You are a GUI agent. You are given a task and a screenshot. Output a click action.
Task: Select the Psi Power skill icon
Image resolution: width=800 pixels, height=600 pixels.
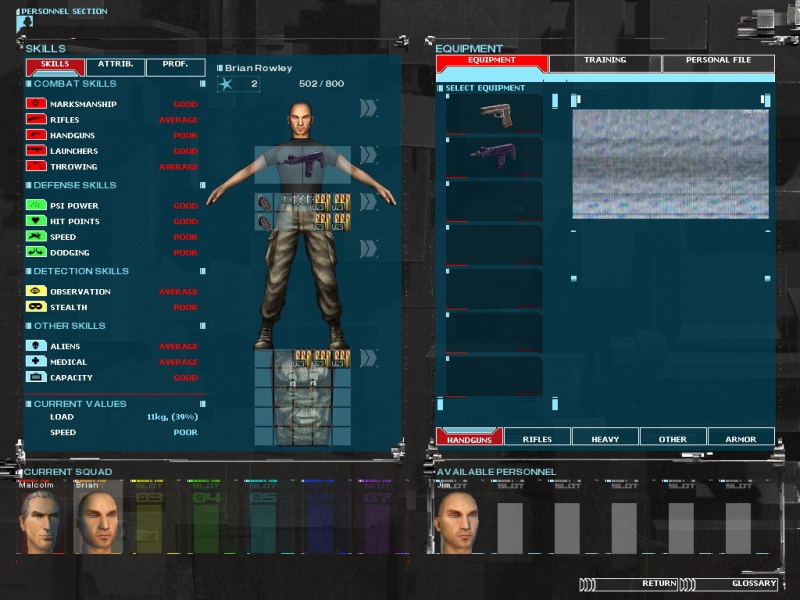pos(36,206)
